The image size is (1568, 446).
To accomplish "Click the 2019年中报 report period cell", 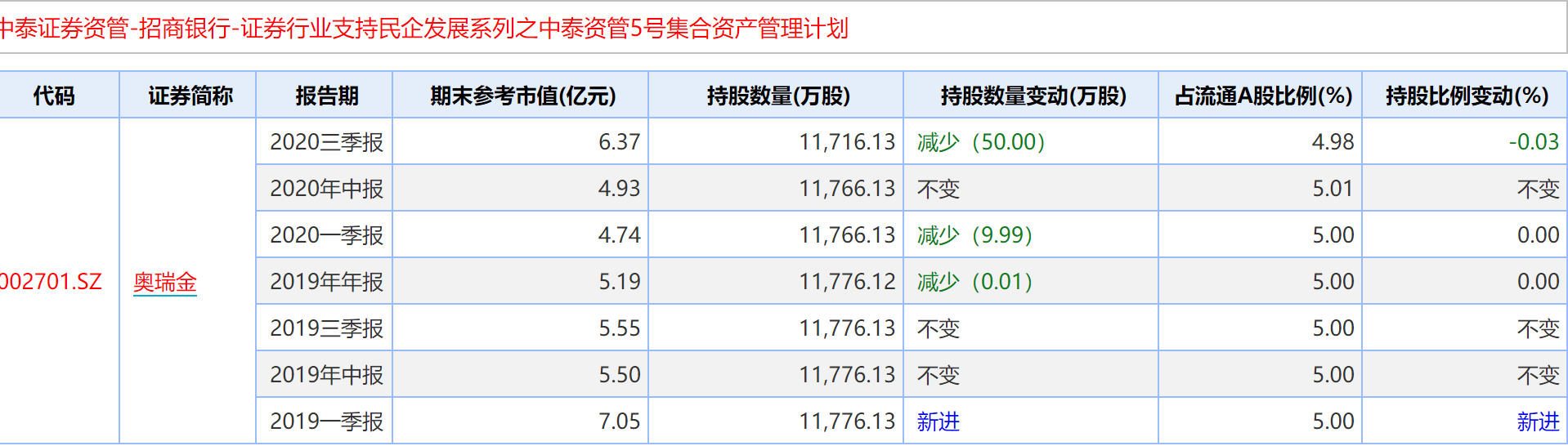I will tap(326, 375).
